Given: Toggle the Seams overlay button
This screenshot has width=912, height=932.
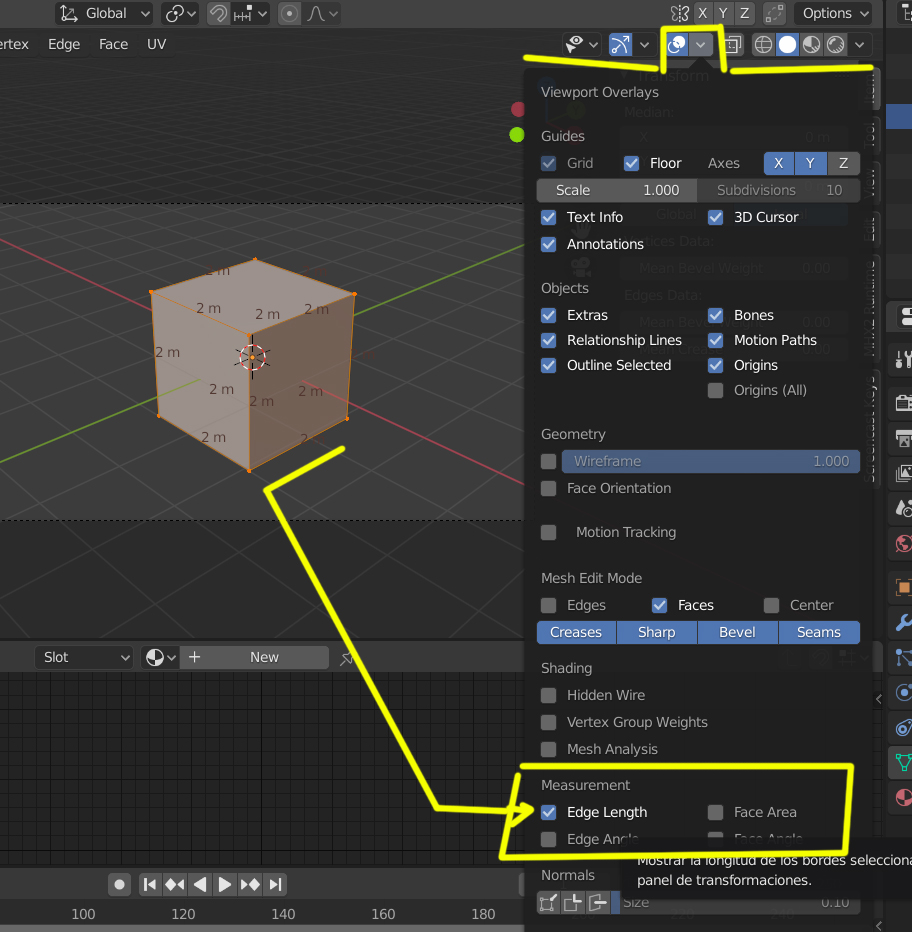Looking at the screenshot, I should [819, 632].
